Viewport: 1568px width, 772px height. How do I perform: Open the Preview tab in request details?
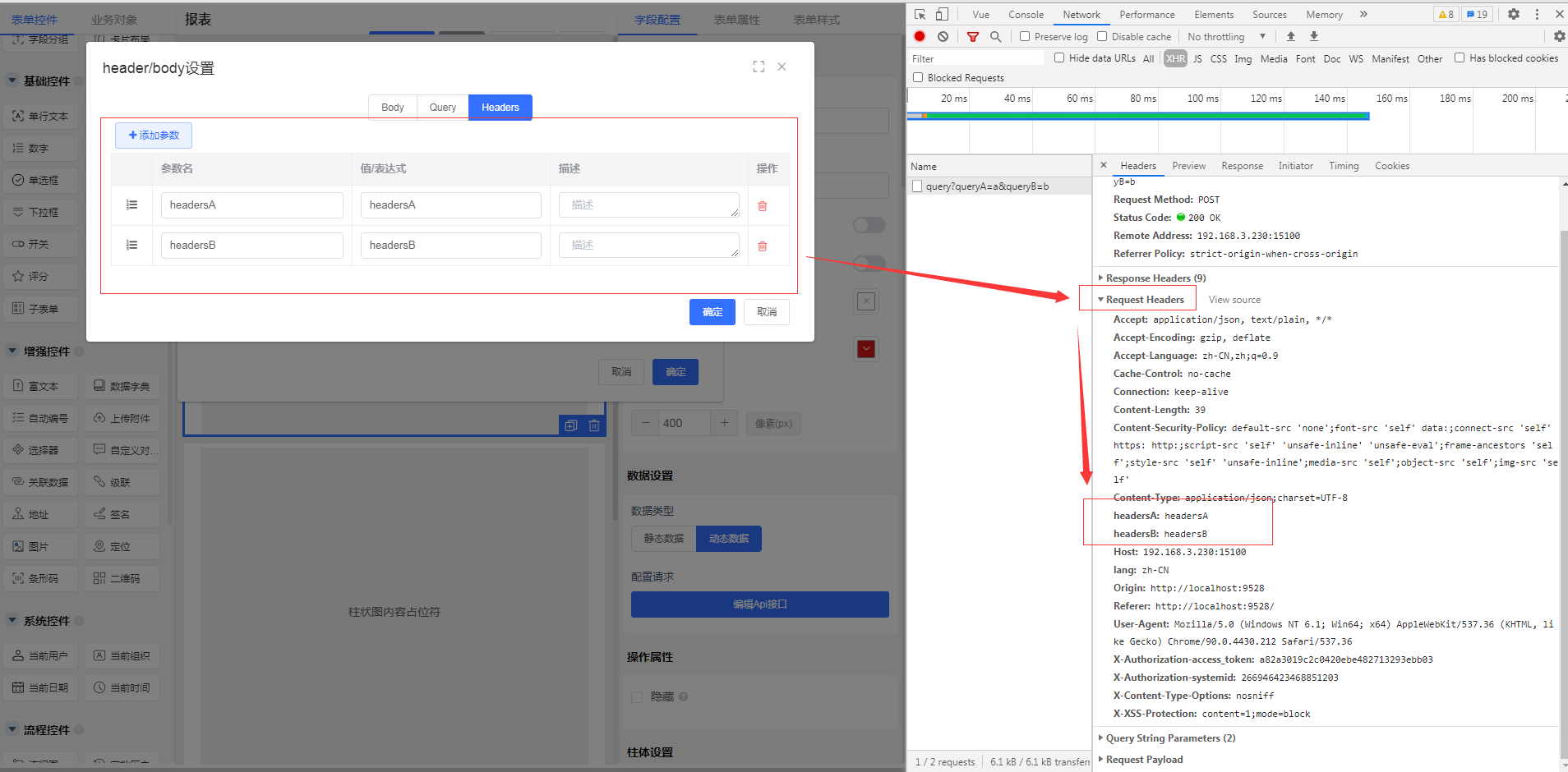coord(1188,166)
